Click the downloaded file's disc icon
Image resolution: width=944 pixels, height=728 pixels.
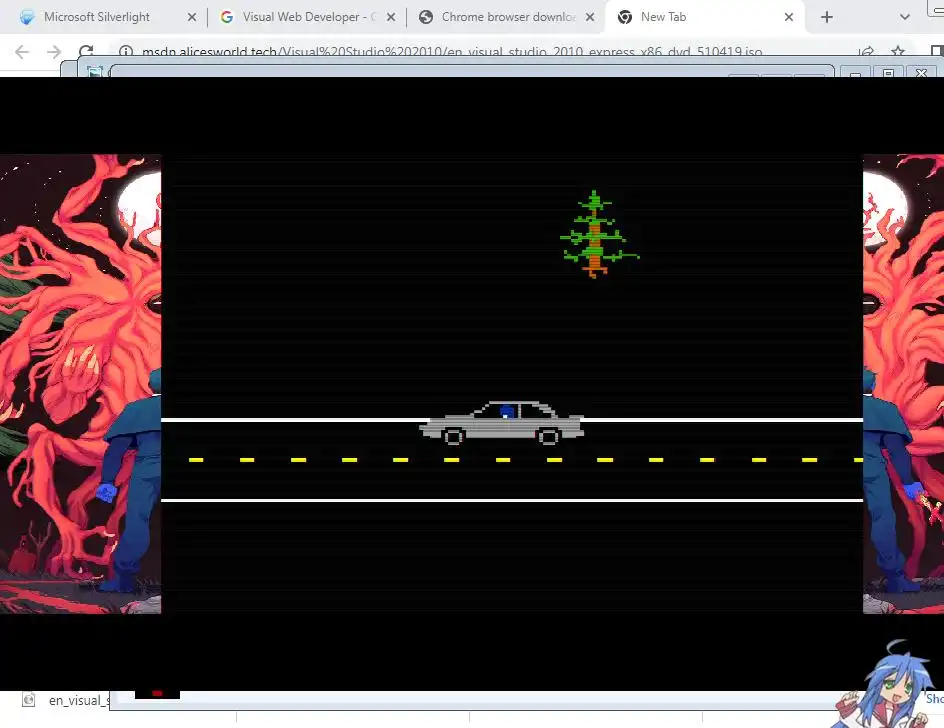(x=28, y=700)
